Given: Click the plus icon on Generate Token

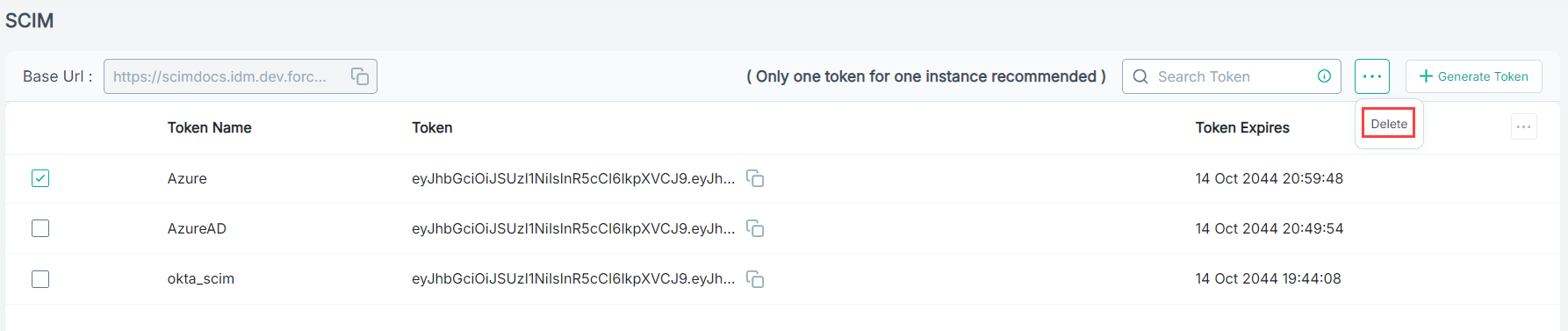Looking at the screenshot, I should 1426,76.
